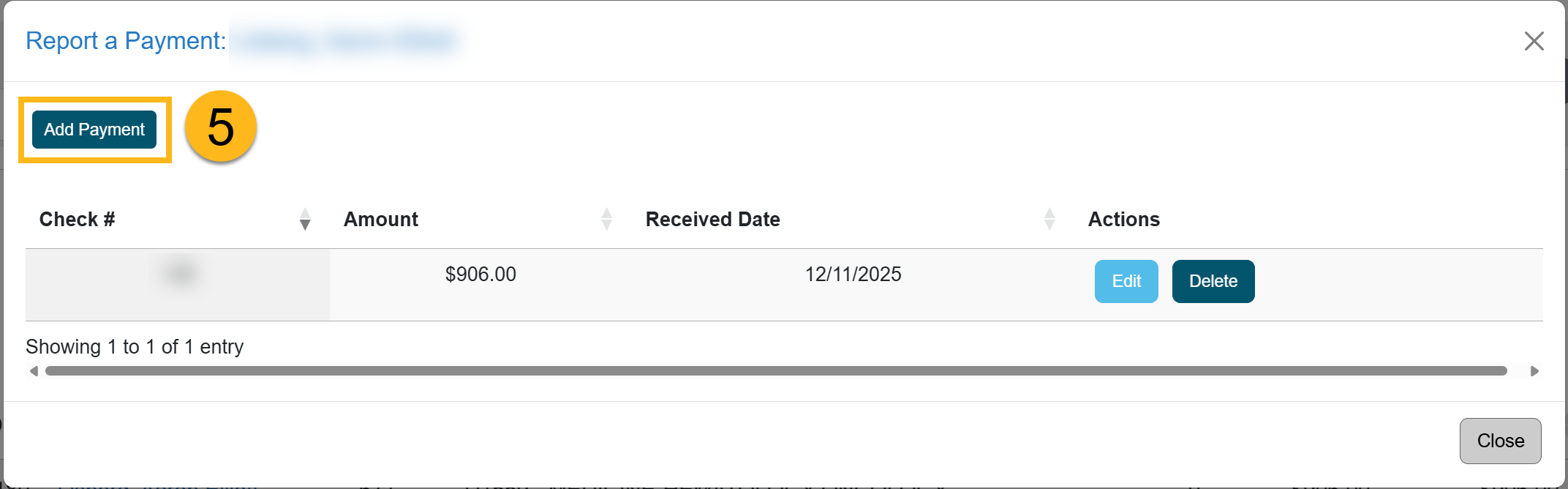Click the horizontal scrollbar's right arrow
Image resolution: width=1568 pixels, height=489 pixels.
click(1534, 371)
